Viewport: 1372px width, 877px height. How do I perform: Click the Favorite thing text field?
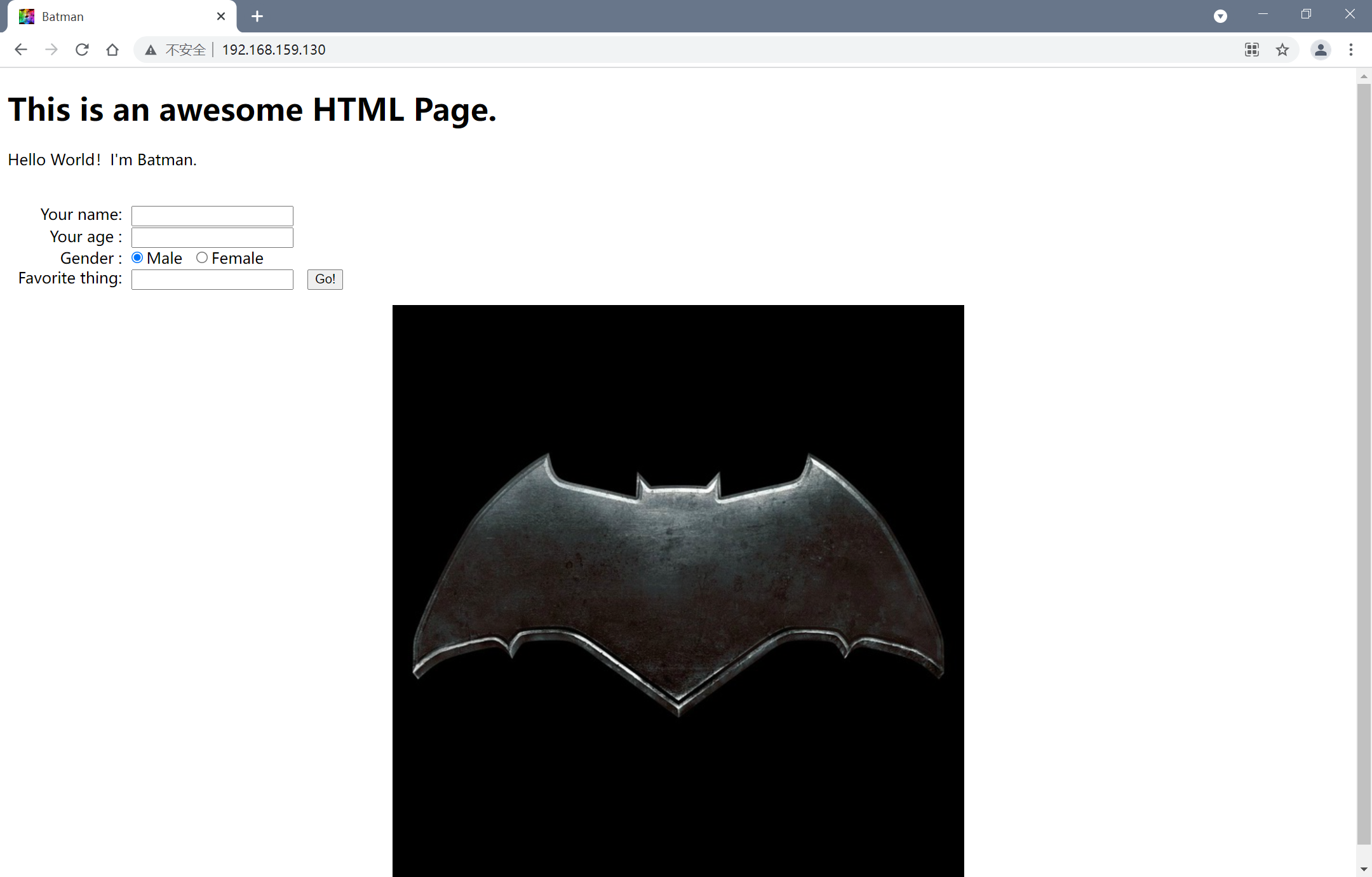click(212, 280)
